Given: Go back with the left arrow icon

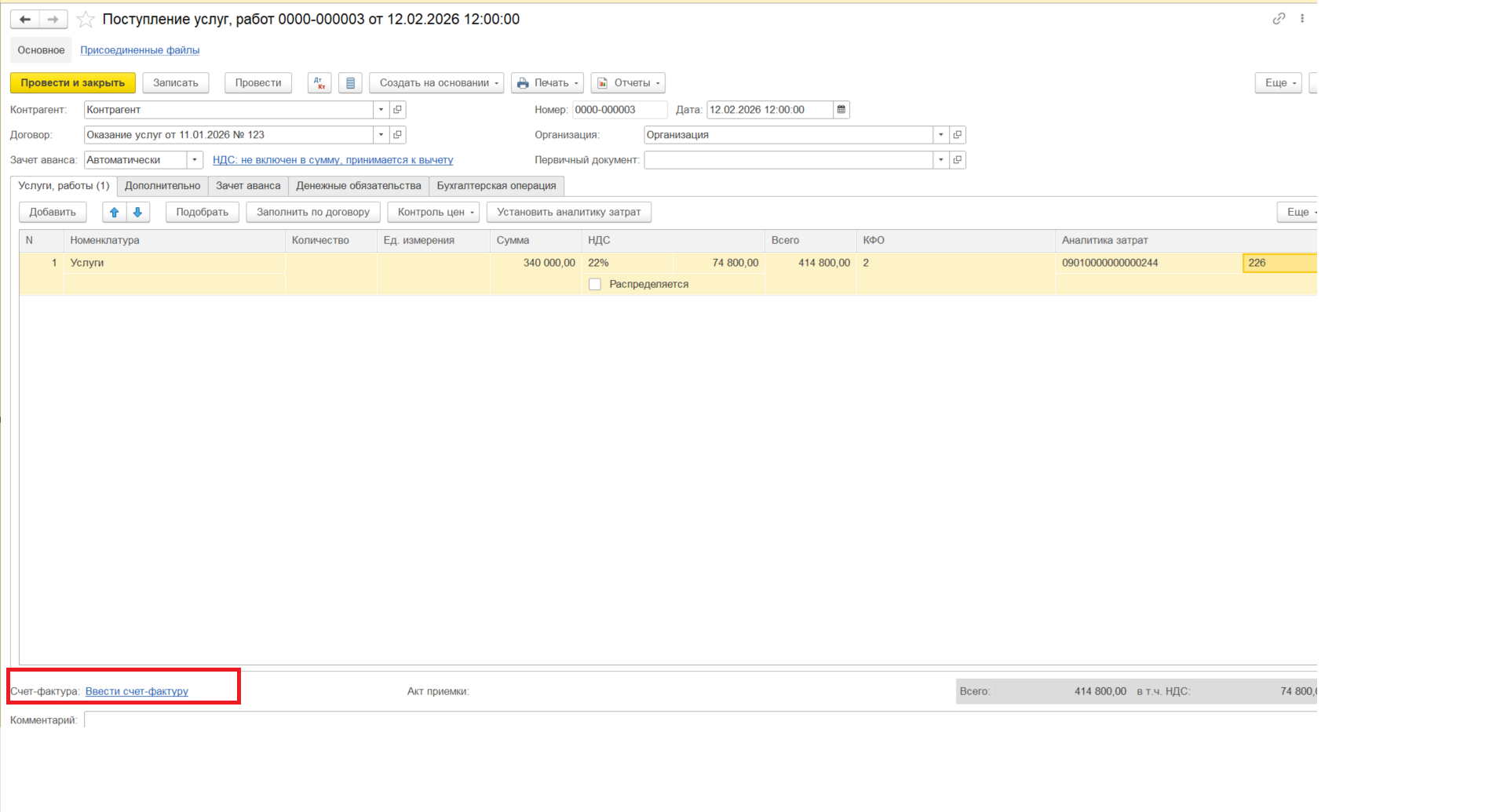Looking at the screenshot, I should tap(25, 19).
